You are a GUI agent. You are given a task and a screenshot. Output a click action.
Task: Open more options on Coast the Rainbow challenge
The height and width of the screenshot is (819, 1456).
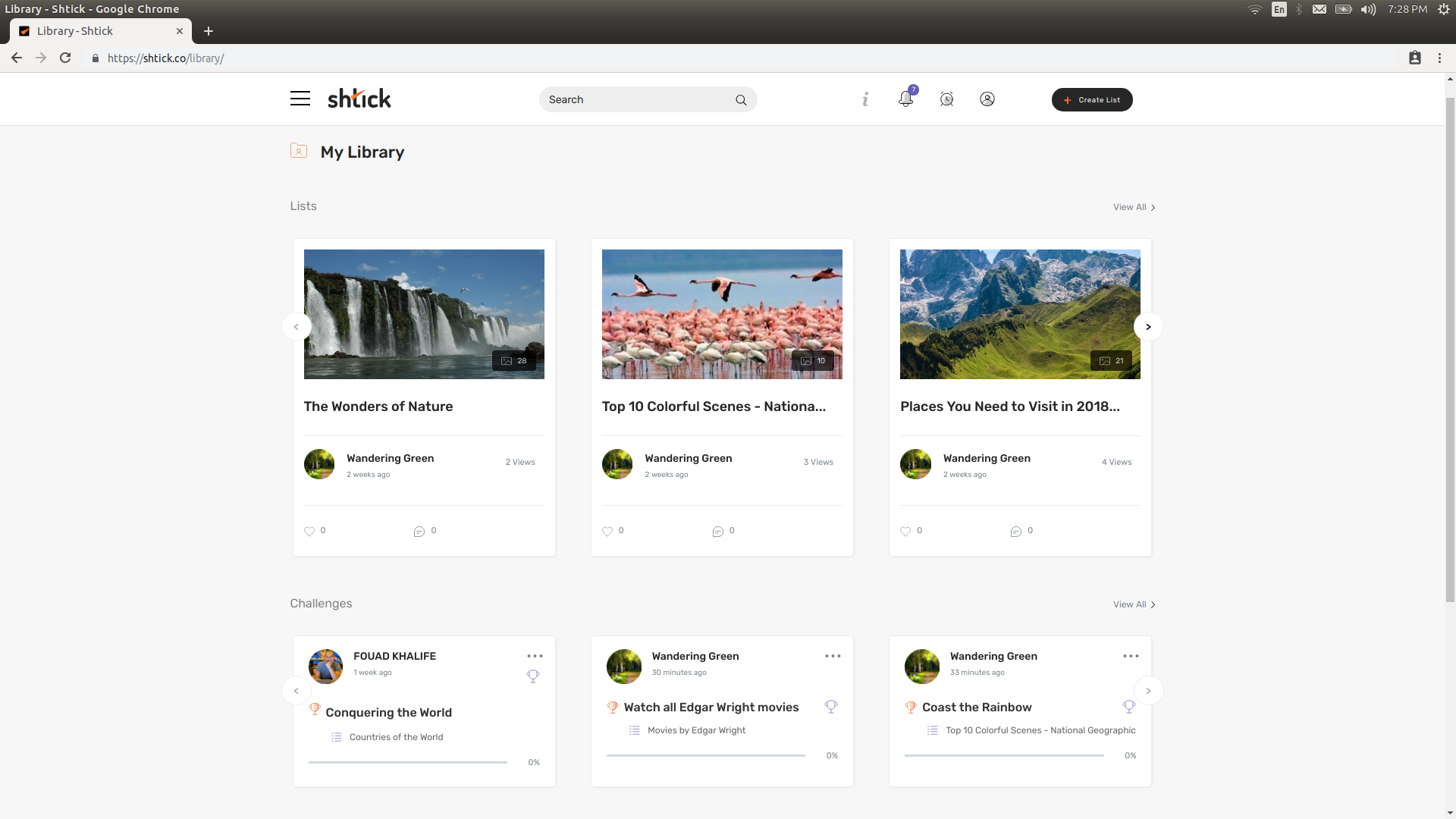click(x=1131, y=656)
